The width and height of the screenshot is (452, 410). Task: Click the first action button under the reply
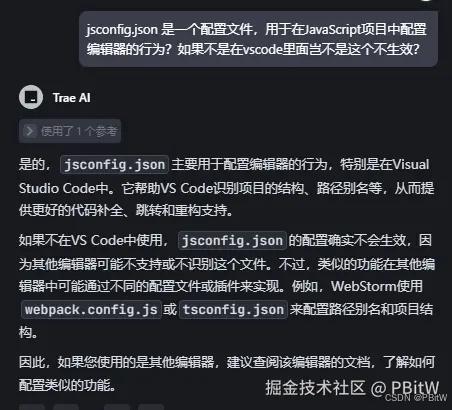pyautogui.click(x=32, y=407)
